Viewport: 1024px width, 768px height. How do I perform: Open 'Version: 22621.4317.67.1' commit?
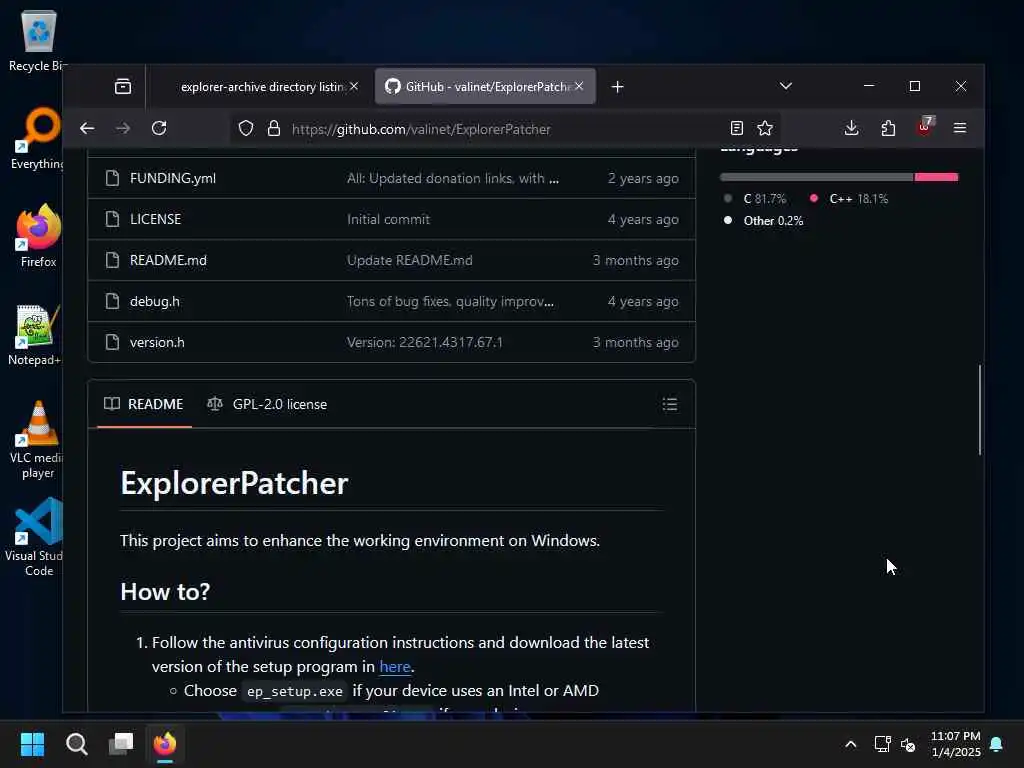(424, 342)
